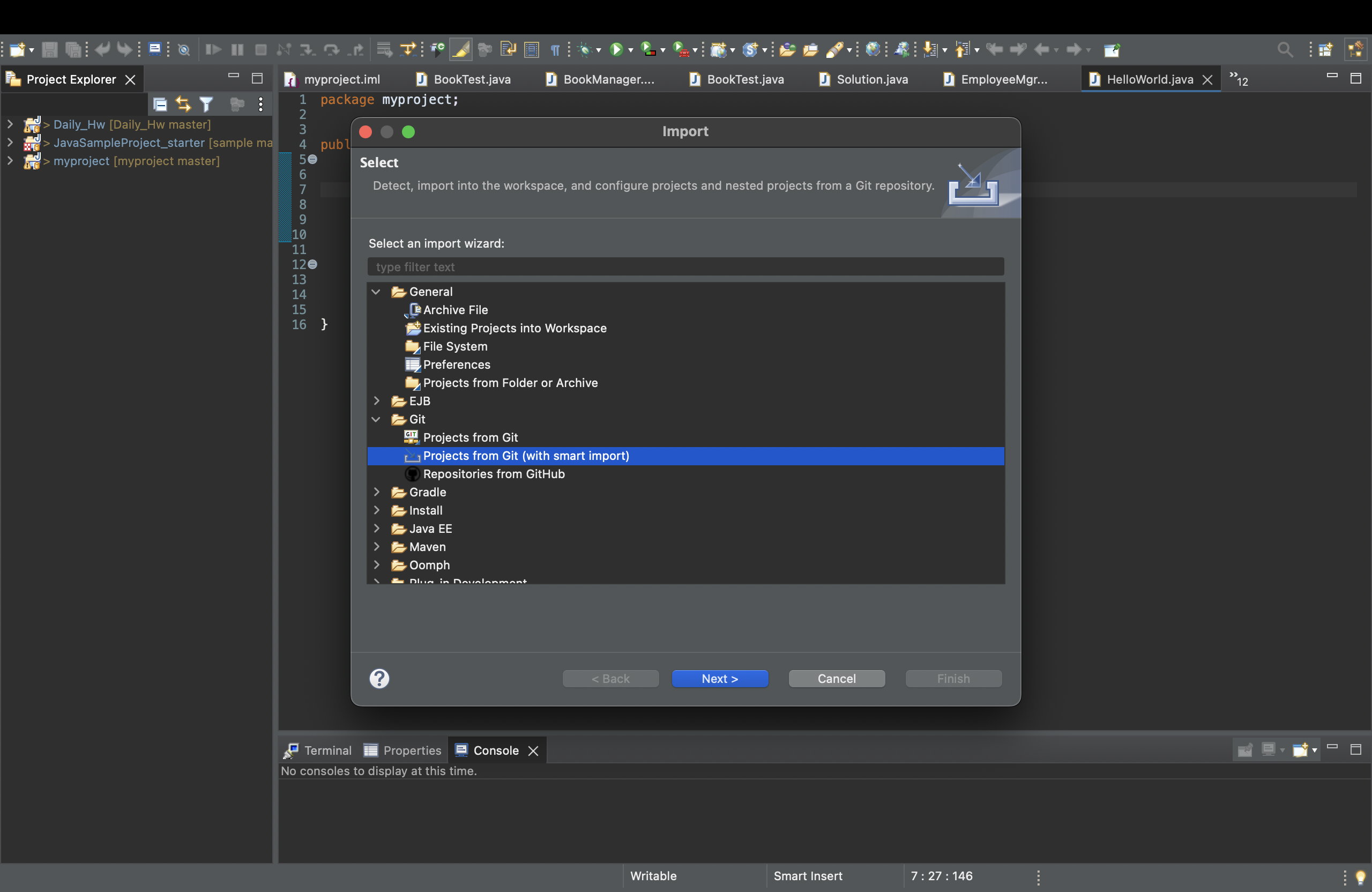Click the Save All toolbar icon
Viewport: 1372px width, 892px height.
(x=73, y=50)
